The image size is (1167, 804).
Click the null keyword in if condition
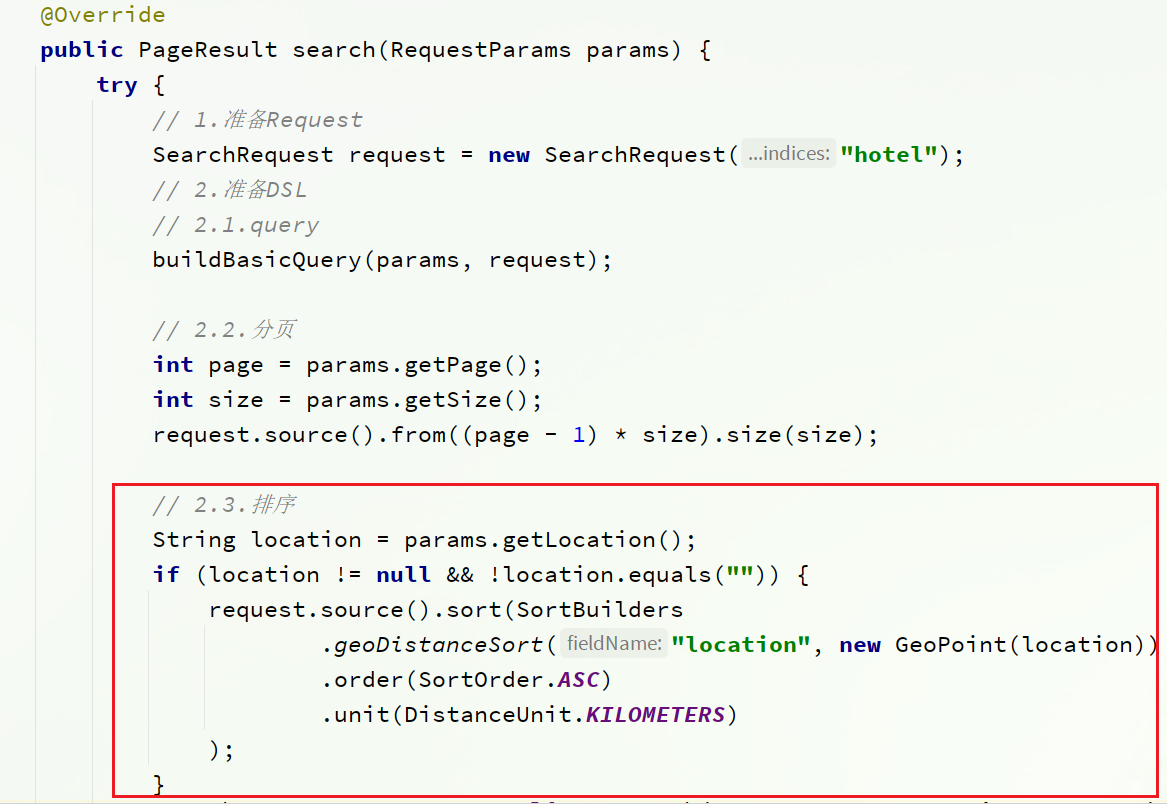[x=403, y=575]
